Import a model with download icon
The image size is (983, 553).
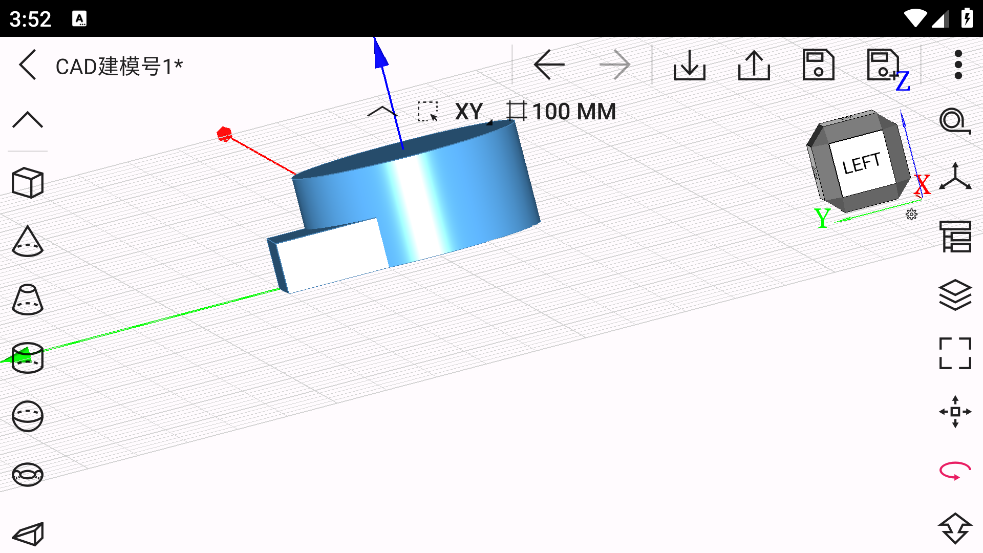(690, 65)
